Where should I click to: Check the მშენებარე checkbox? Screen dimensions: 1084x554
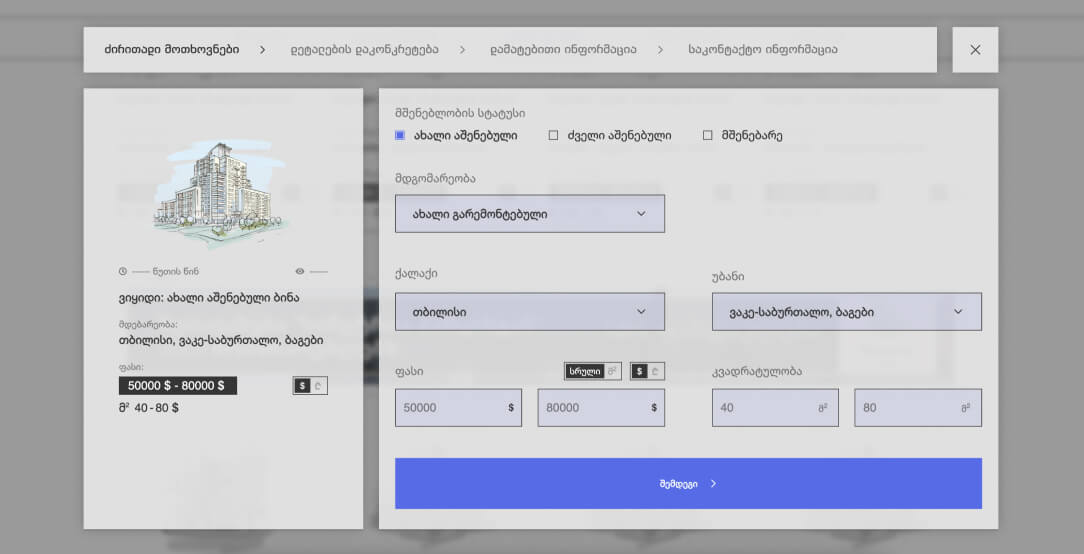pyautogui.click(x=707, y=136)
